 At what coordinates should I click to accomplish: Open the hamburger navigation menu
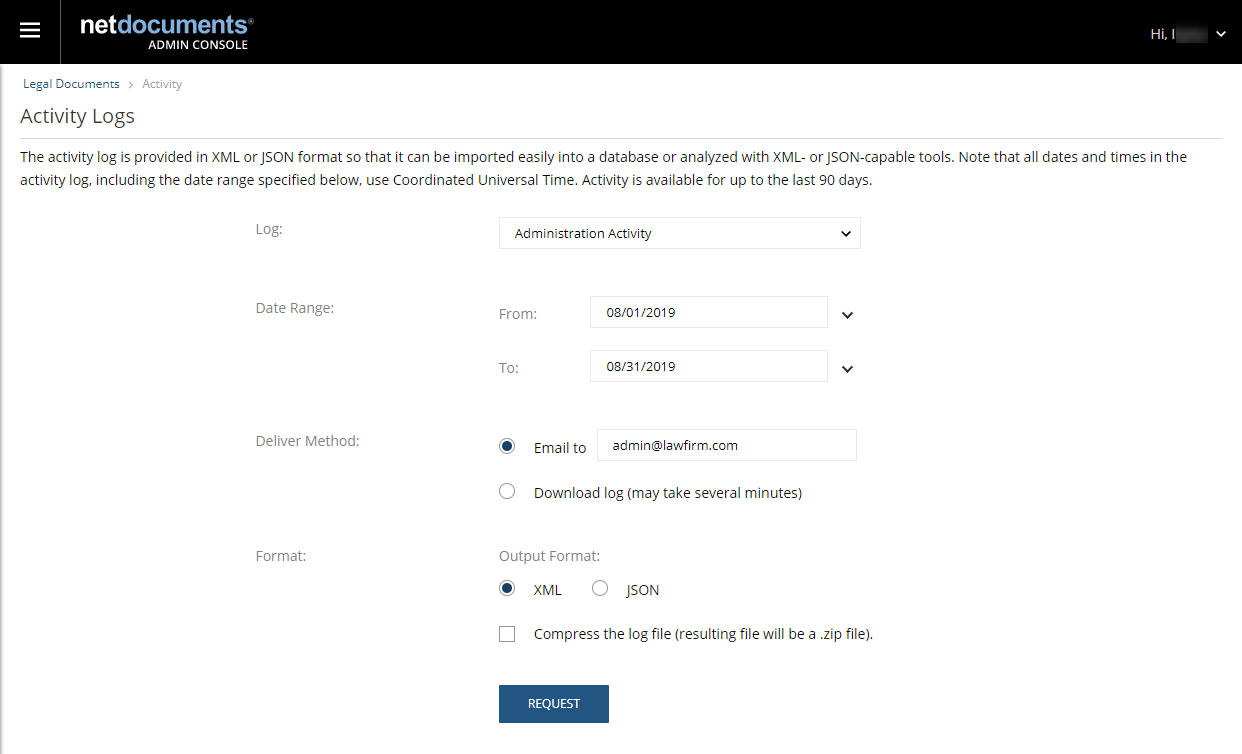click(x=30, y=31)
